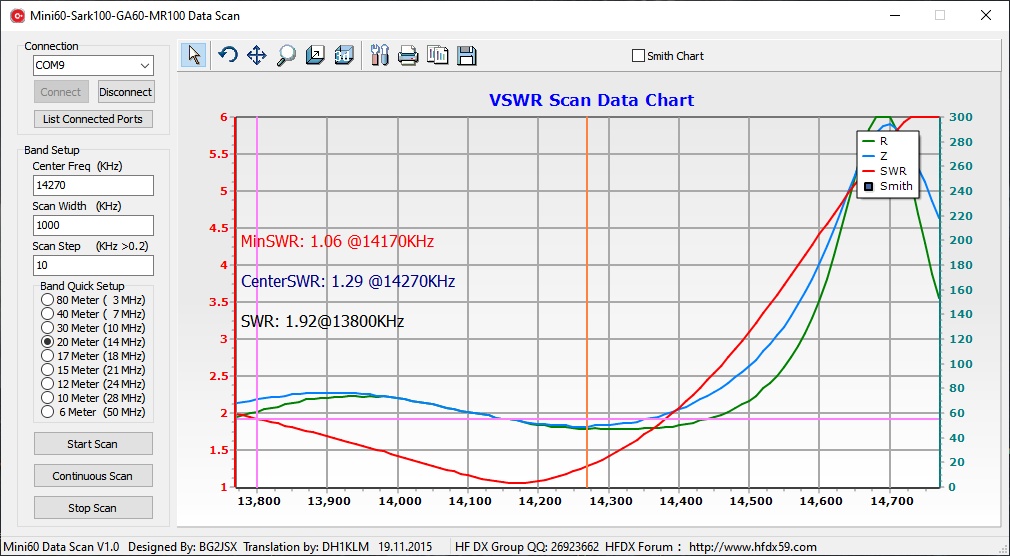The image size is (1010, 556).
Task: Click the Mini60 Data Scan V1.0 status text
Action: coord(61,547)
